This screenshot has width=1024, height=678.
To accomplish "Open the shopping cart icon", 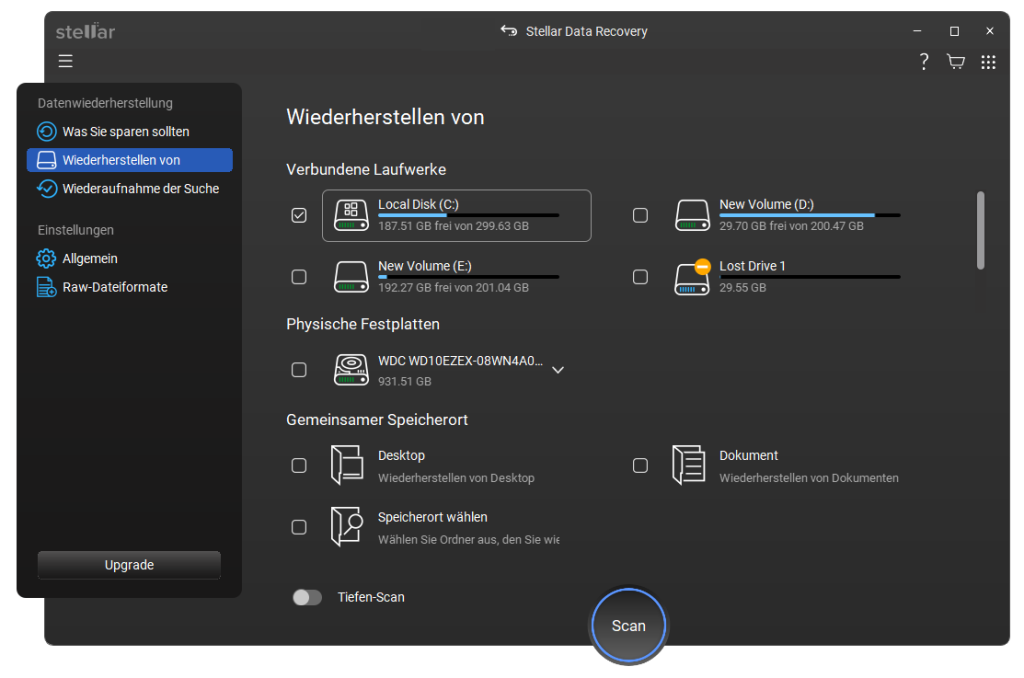I will [x=956, y=62].
